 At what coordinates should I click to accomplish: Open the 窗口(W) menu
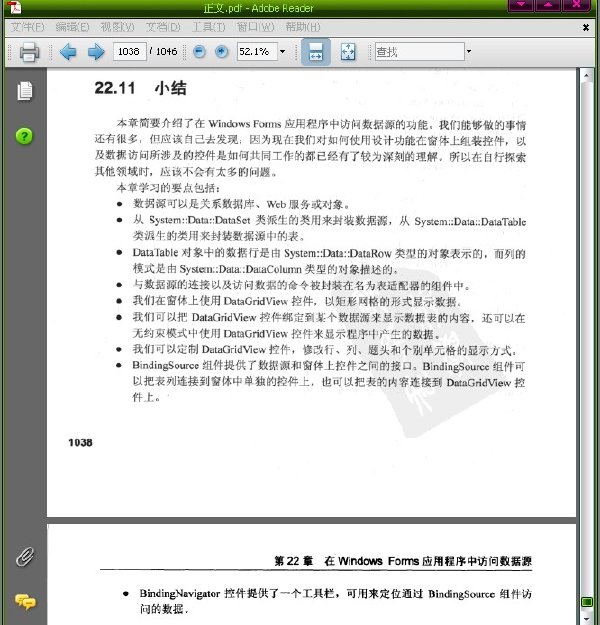coord(255,27)
